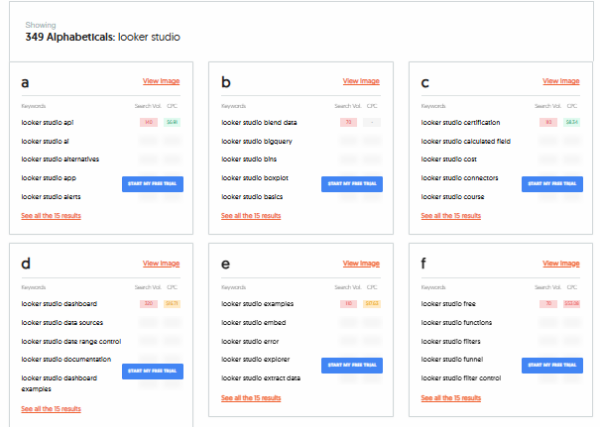Image resolution: width=600 pixels, height=427 pixels.
Task: Click Start My Free Trial in card f
Action: click(x=552, y=365)
